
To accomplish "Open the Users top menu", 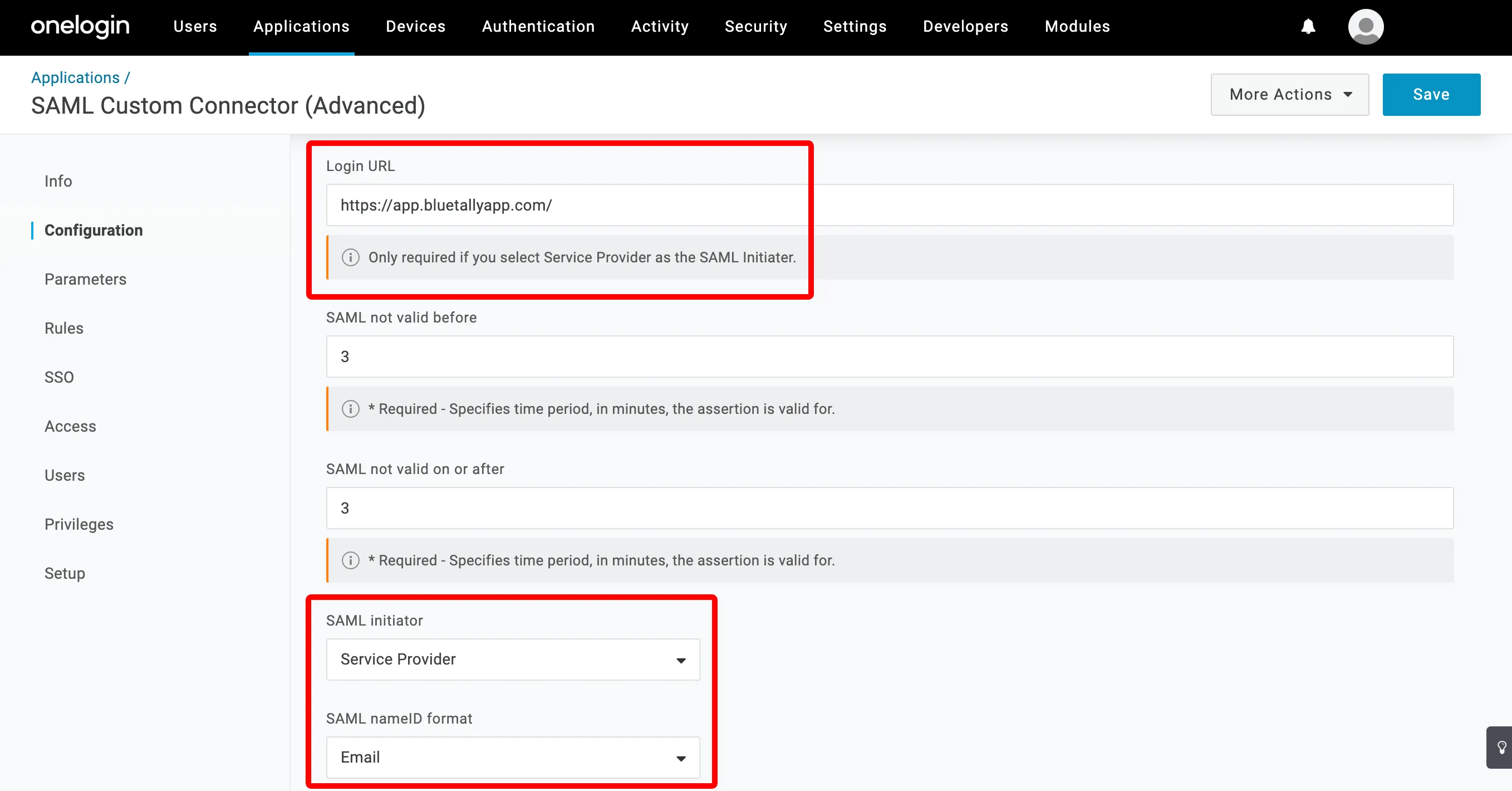I will pyautogui.click(x=195, y=26).
